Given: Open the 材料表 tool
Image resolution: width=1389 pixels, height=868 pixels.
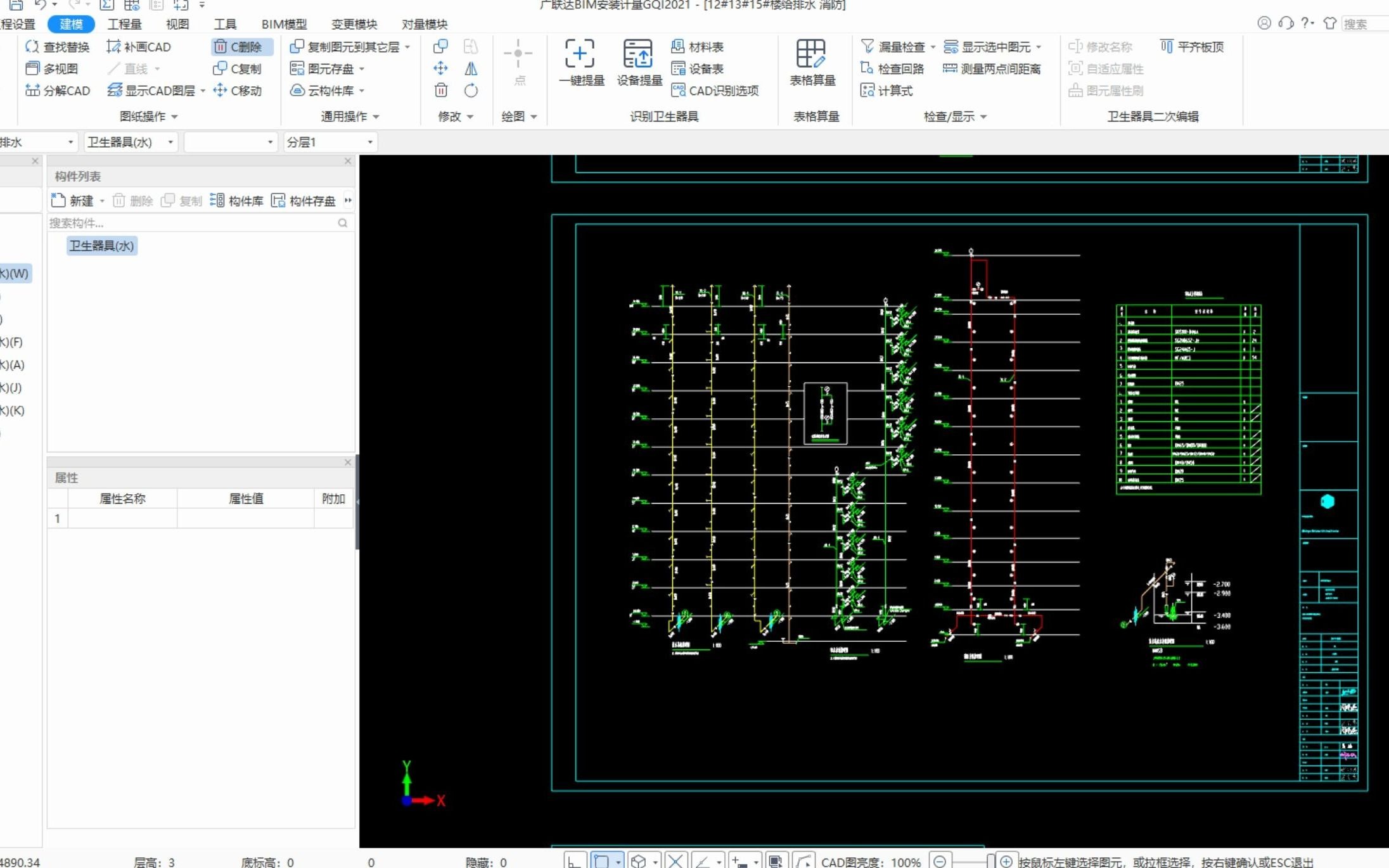Looking at the screenshot, I should point(698,47).
